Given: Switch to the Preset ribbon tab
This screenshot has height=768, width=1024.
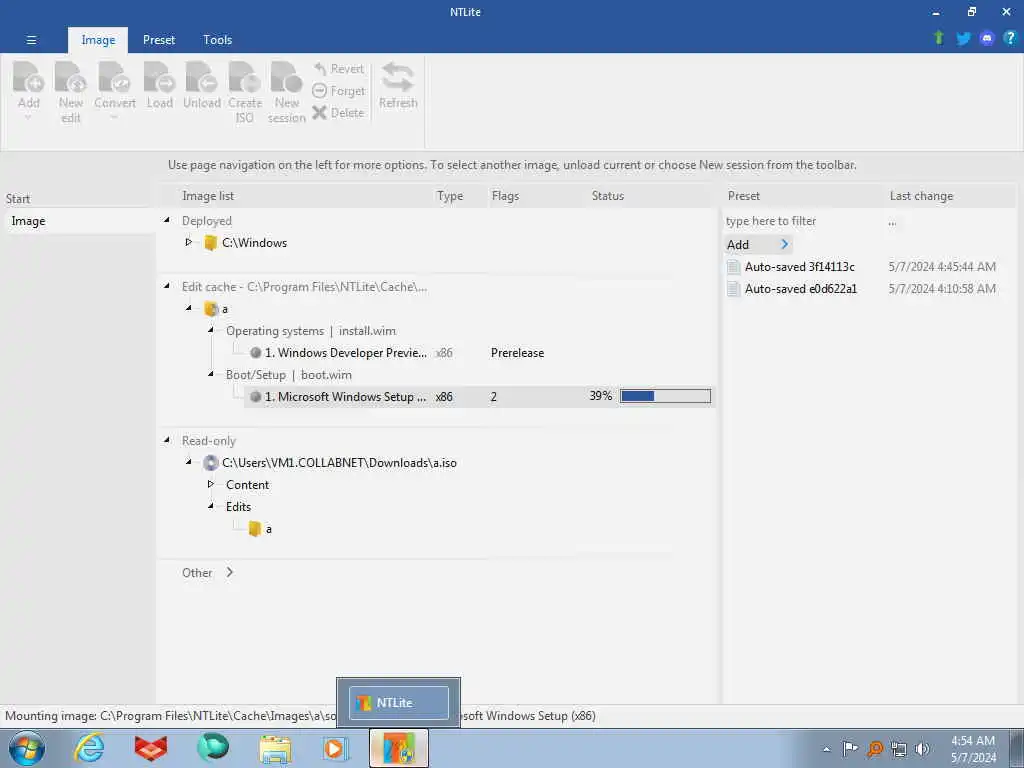Looking at the screenshot, I should [x=159, y=40].
